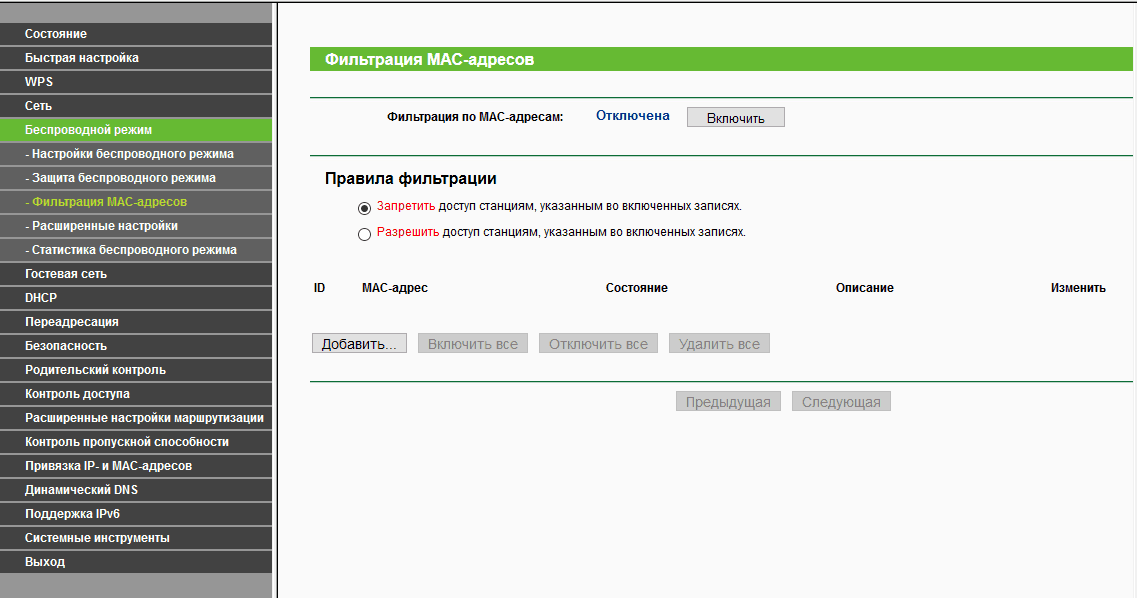Click the Следующая page button
Viewport: 1137px width, 598px height.
(x=841, y=402)
